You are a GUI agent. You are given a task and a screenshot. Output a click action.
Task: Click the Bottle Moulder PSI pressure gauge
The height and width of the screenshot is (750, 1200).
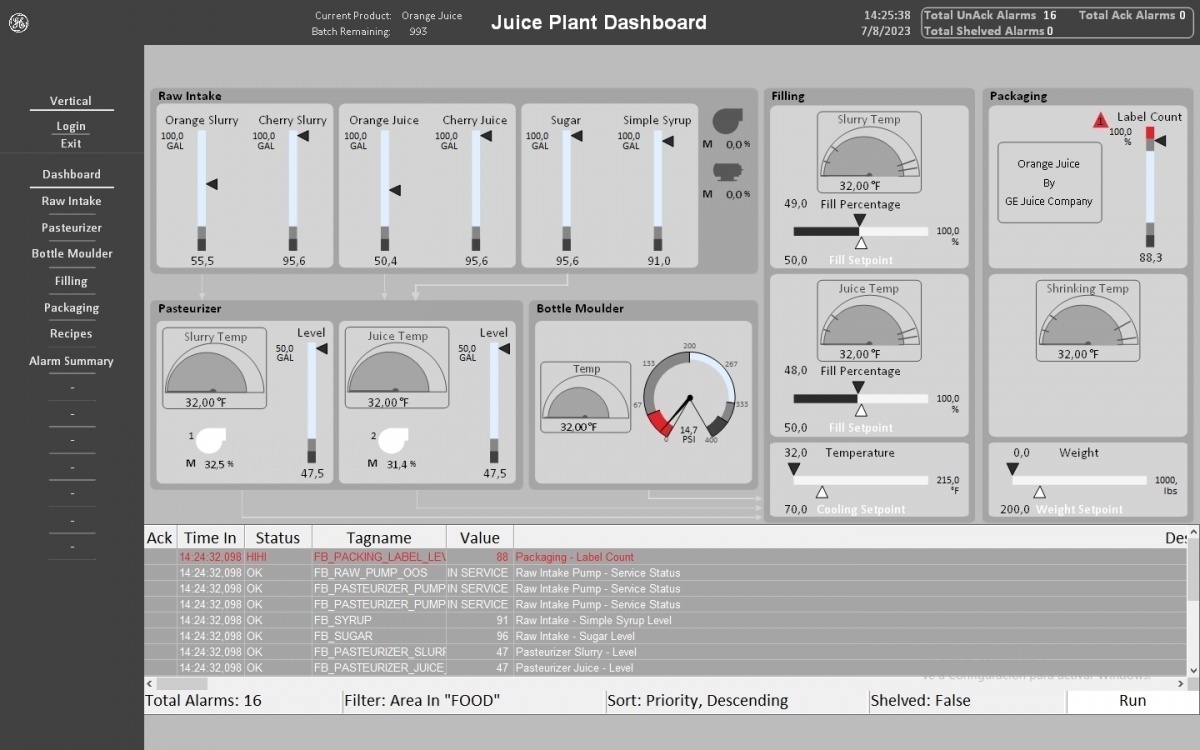(x=688, y=399)
